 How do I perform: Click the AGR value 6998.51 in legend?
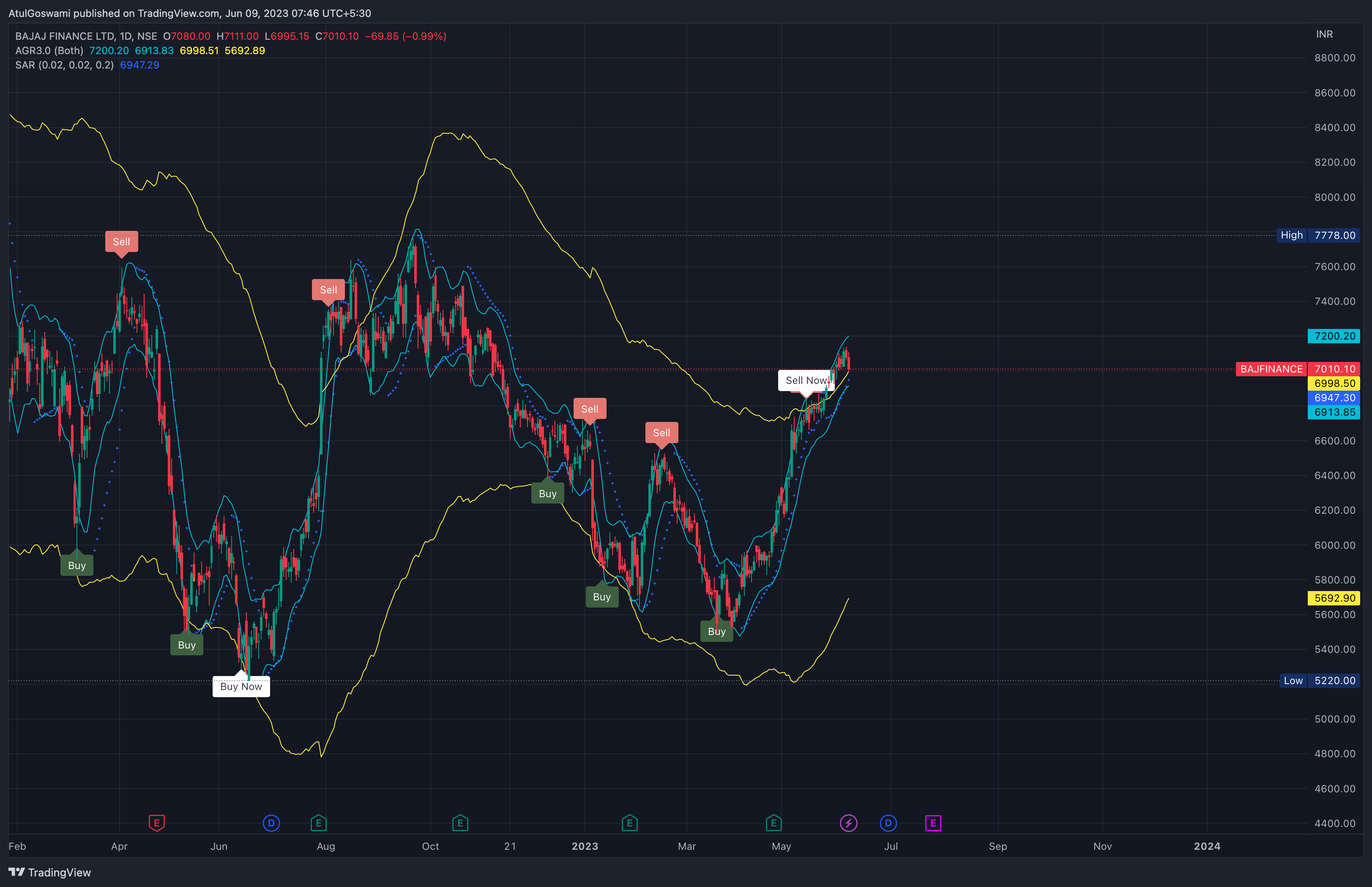click(199, 51)
